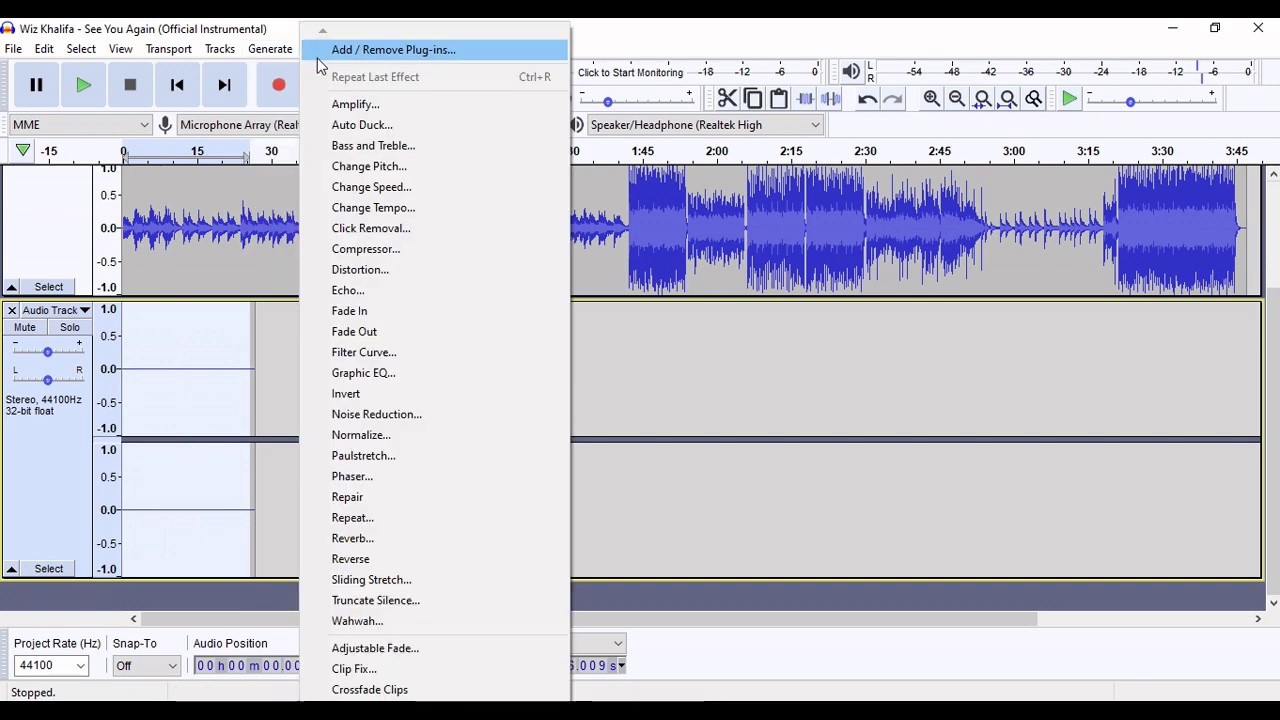1280x720 pixels.
Task: Click the Zoom Out magnifier
Action: (x=957, y=99)
